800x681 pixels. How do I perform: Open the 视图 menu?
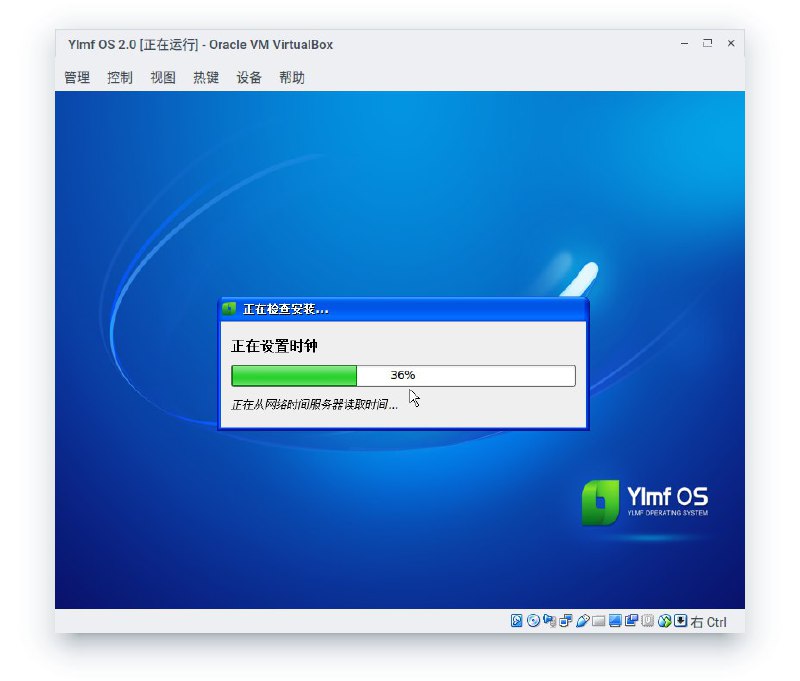coord(163,78)
